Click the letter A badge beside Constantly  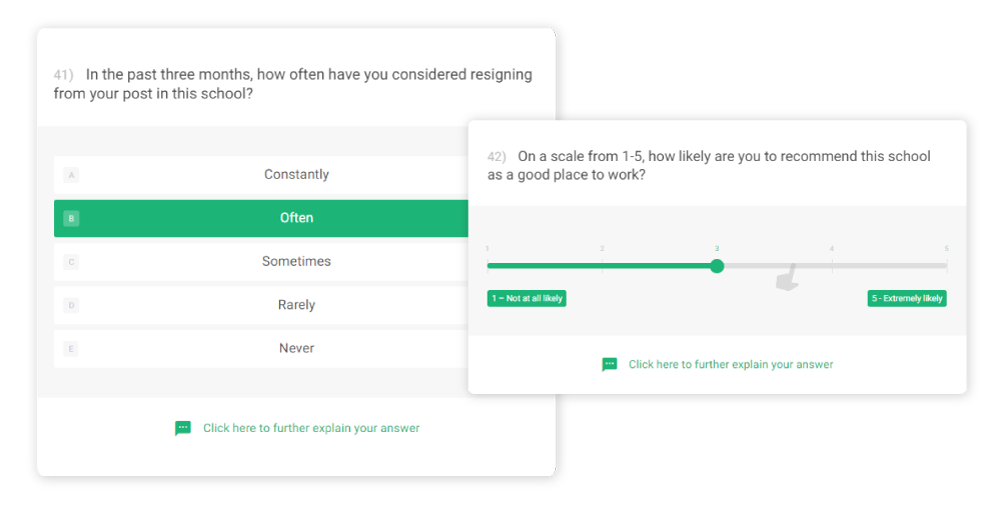coord(71,175)
